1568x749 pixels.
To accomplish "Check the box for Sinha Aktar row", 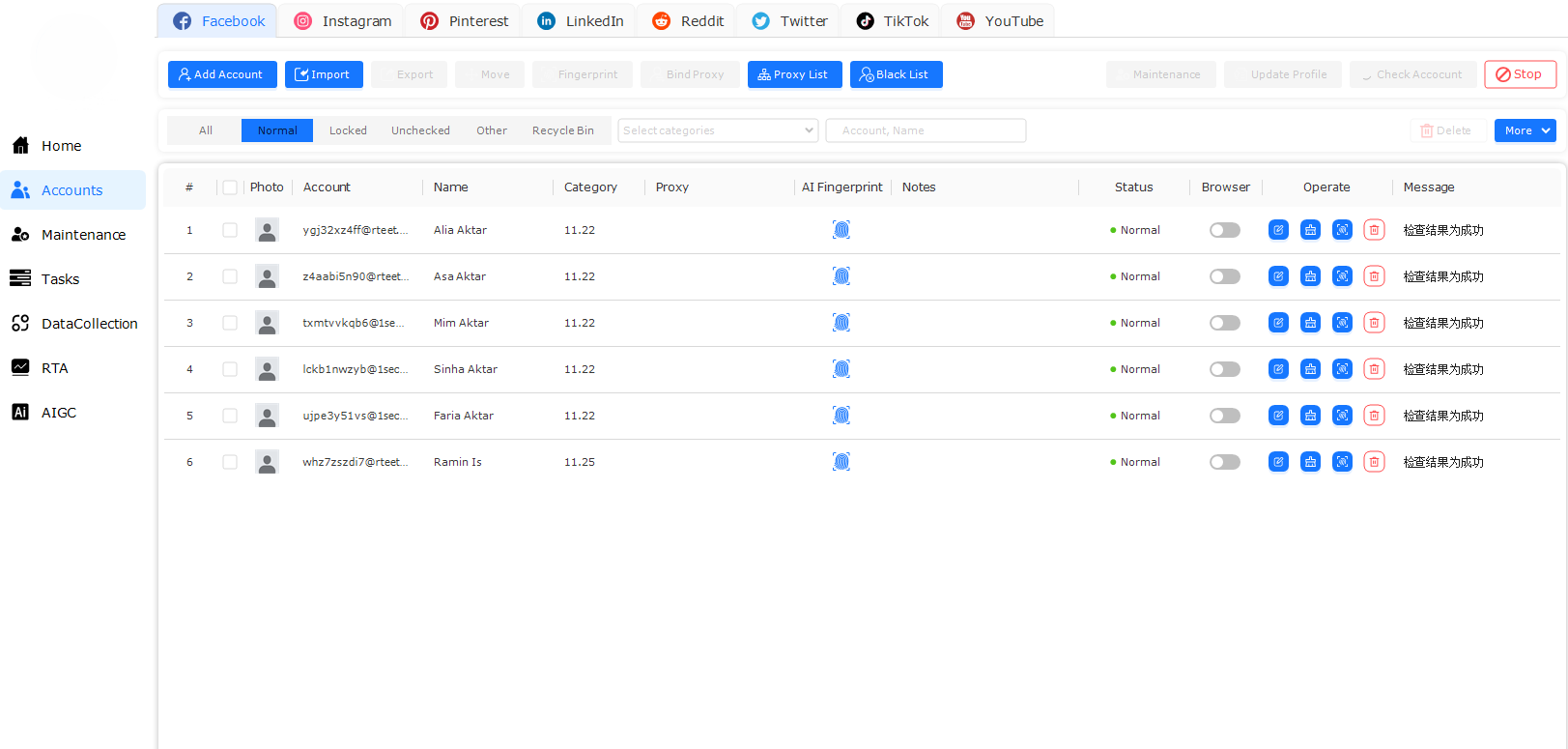I will coord(230,369).
